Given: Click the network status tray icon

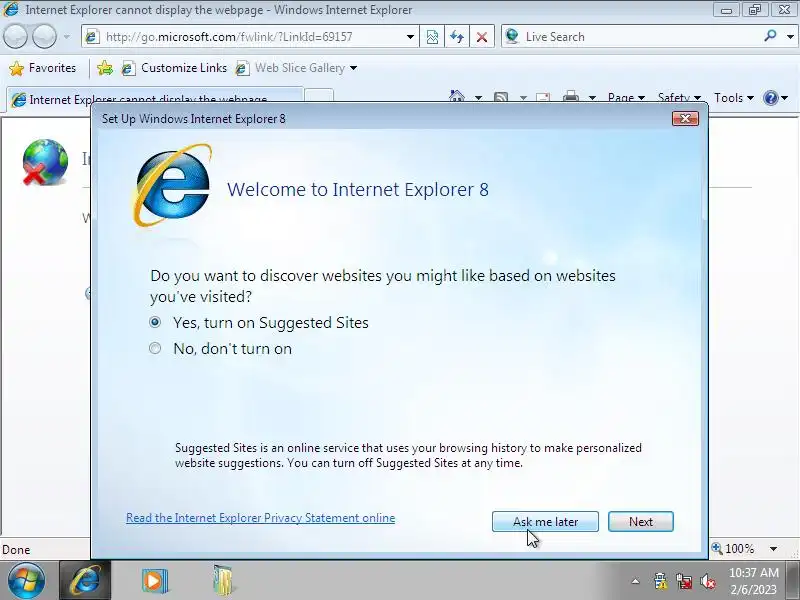Looking at the screenshot, I should coord(684,581).
